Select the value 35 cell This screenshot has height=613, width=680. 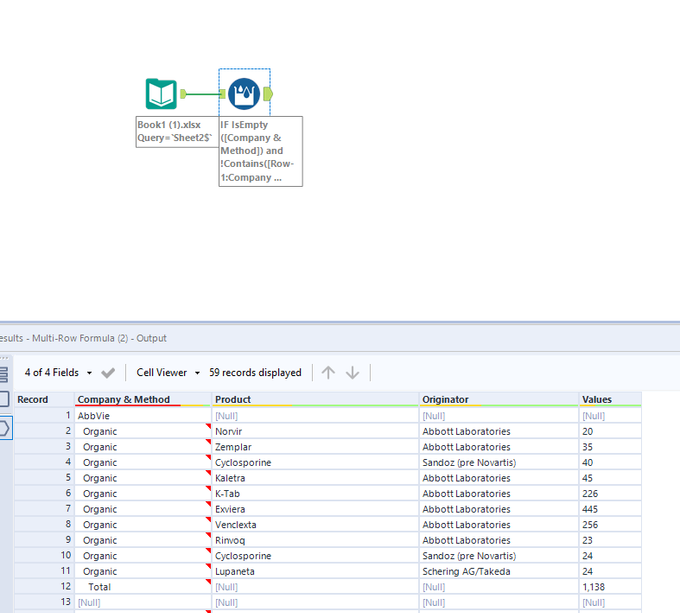[x=610, y=447]
